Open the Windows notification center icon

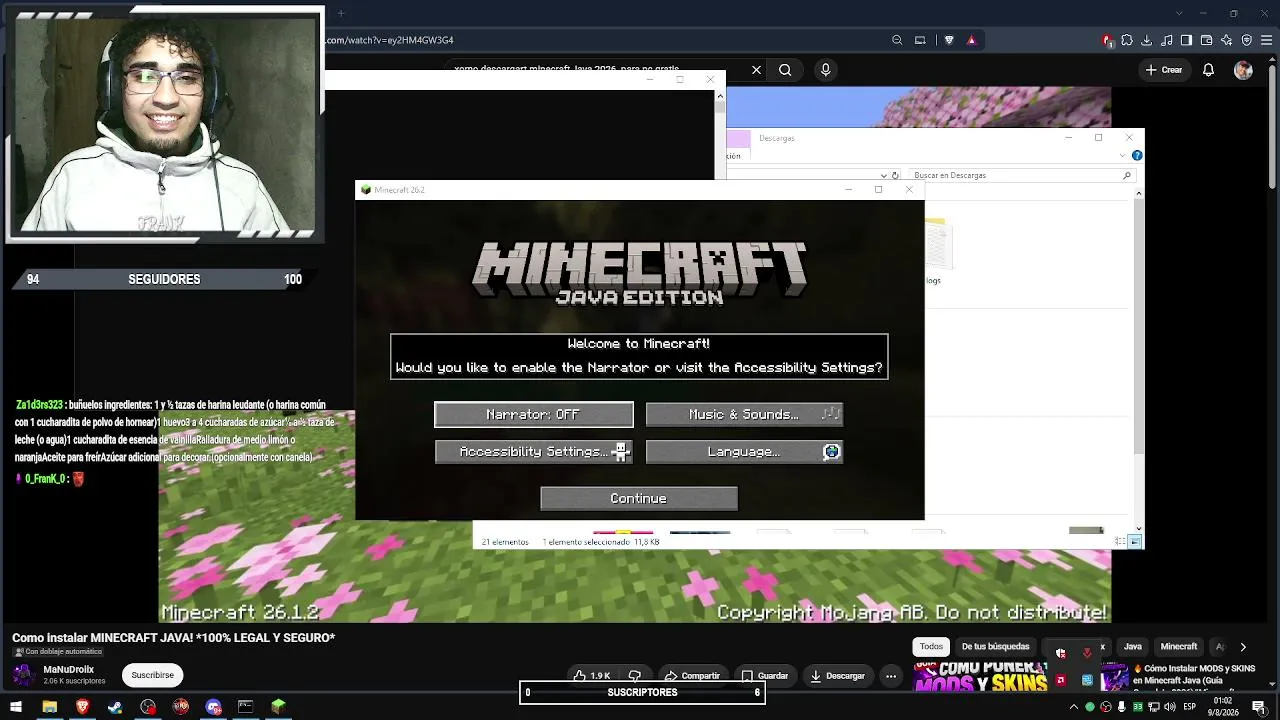1259,707
